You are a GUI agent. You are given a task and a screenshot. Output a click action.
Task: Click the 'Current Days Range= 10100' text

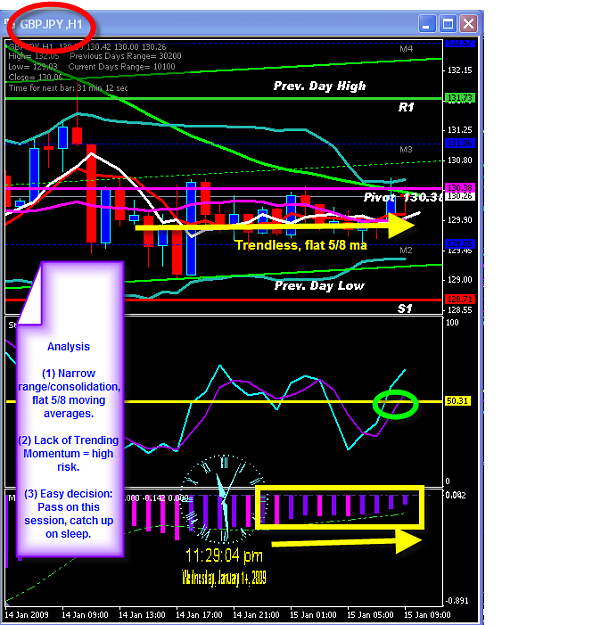point(122,67)
